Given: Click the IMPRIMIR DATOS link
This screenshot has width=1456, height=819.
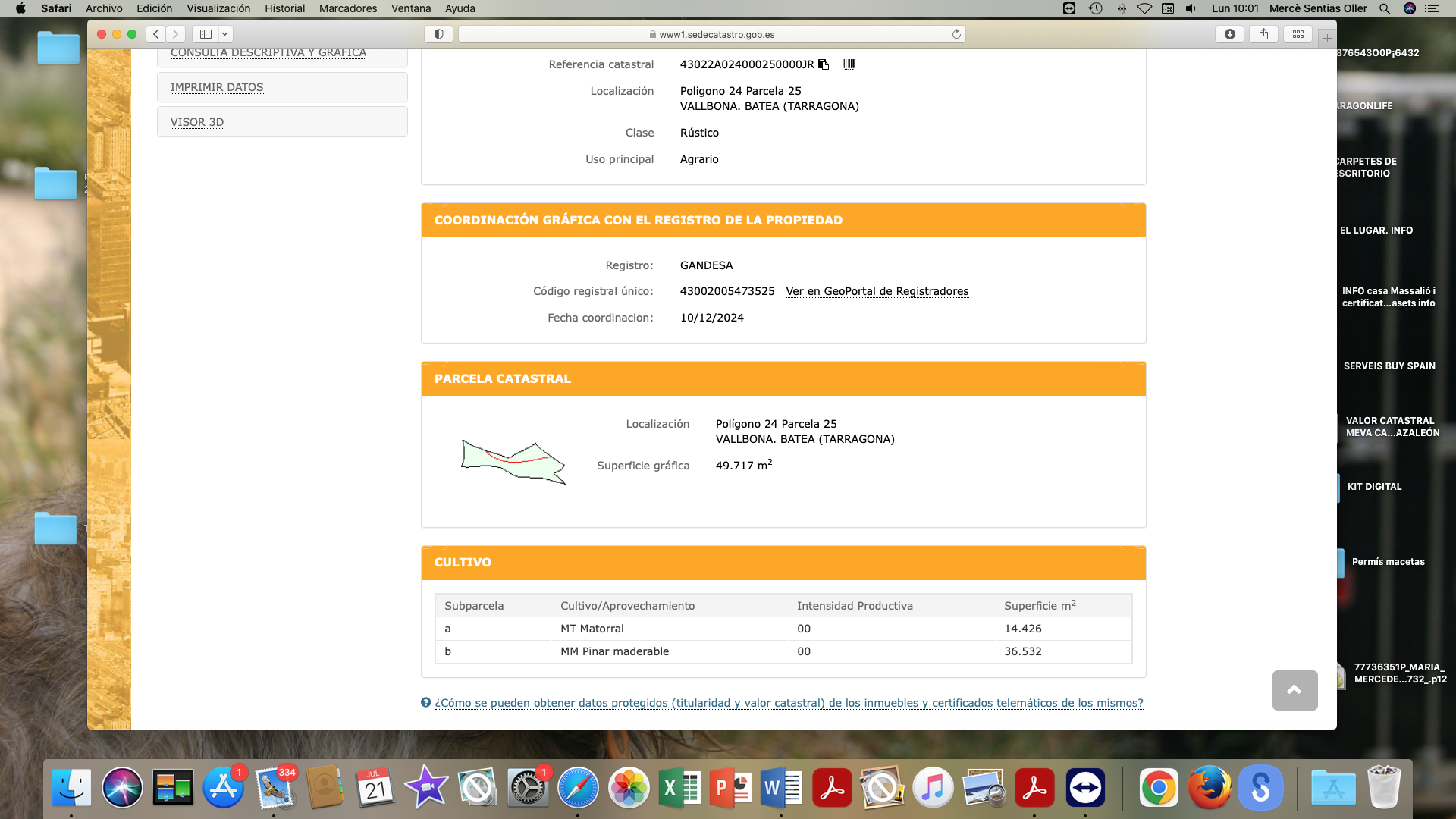Looking at the screenshot, I should click(x=217, y=87).
